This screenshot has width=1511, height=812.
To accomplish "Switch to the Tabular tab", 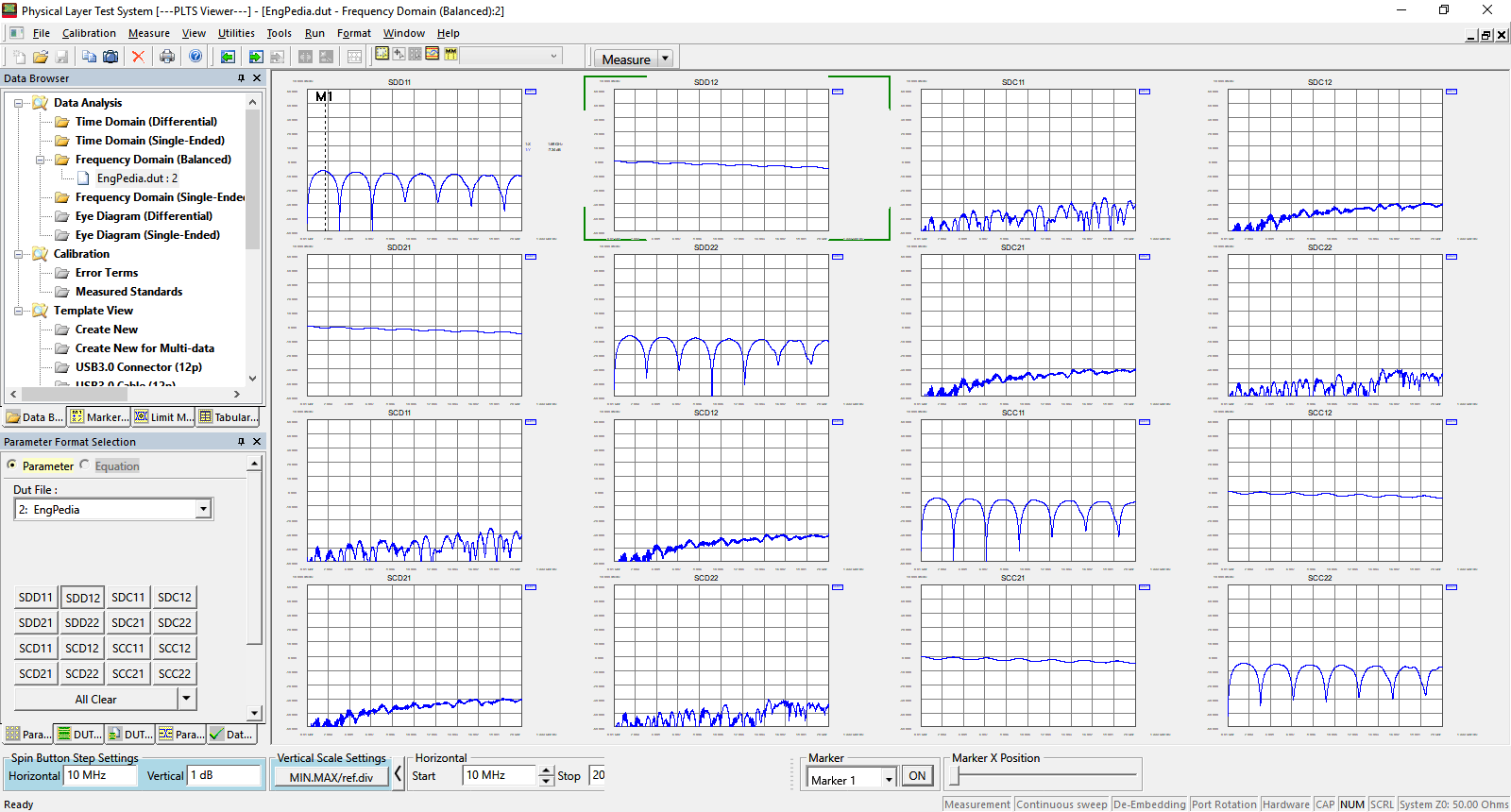I will click(x=228, y=417).
